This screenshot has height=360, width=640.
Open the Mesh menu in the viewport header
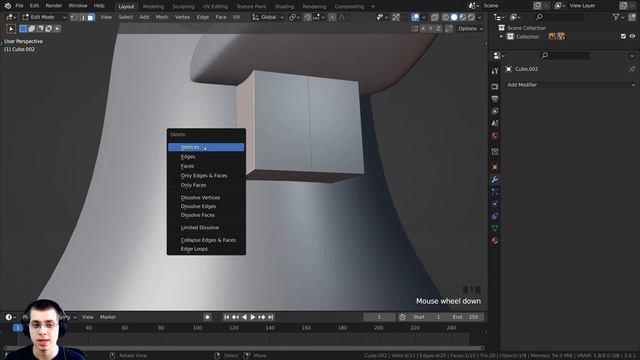(162, 17)
